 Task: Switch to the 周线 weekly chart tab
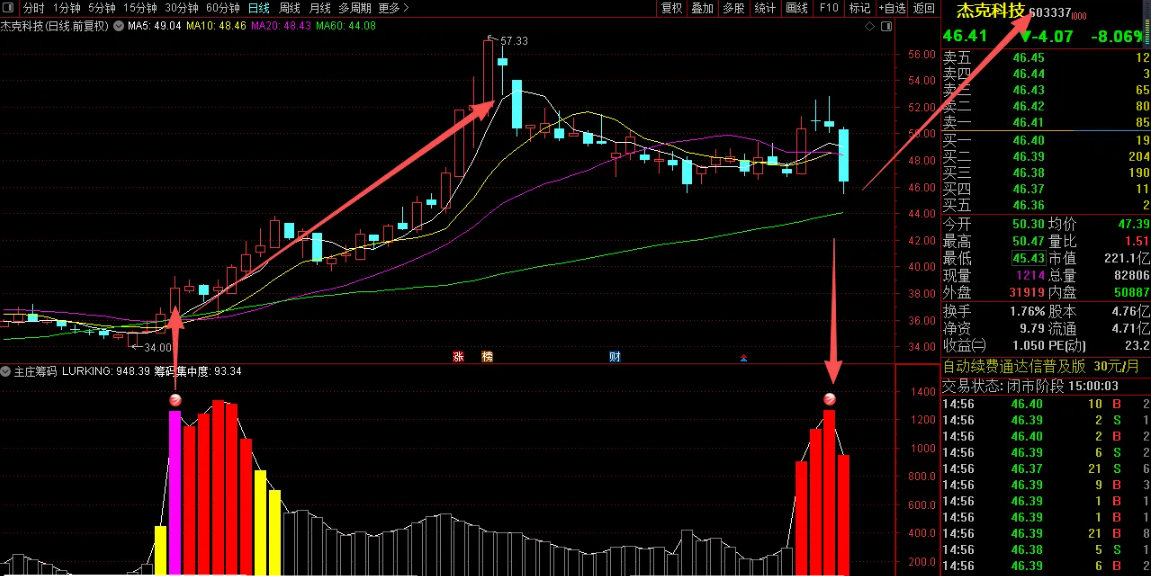[x=289, y=8]
